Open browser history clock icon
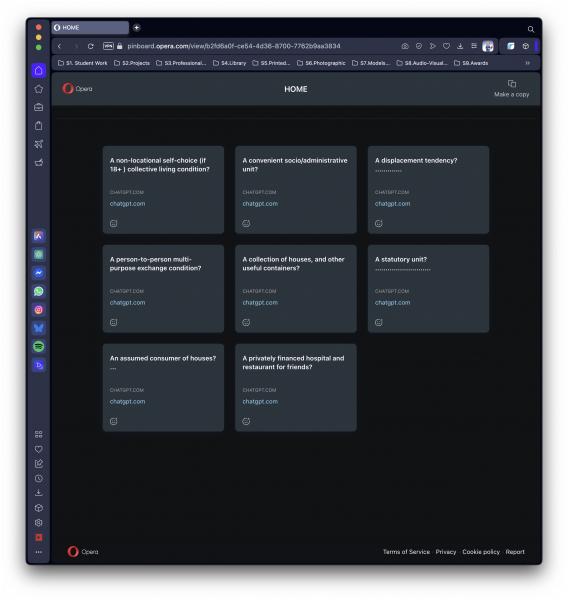 point(39,478)
